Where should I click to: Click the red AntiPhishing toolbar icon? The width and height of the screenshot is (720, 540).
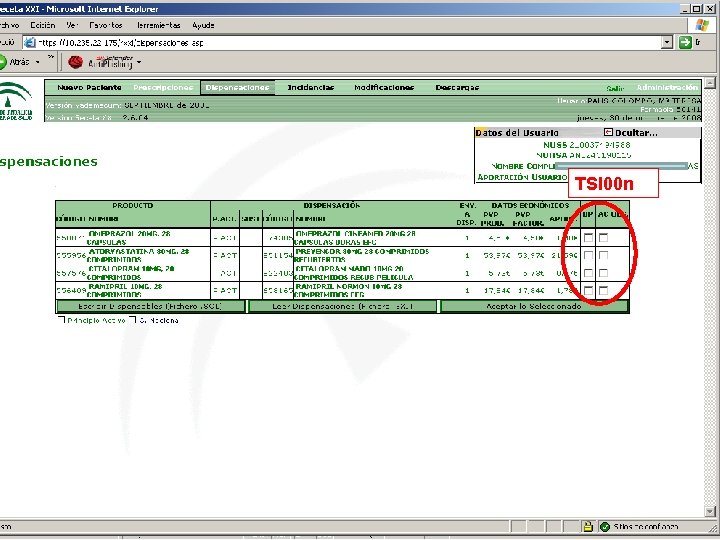75,62
